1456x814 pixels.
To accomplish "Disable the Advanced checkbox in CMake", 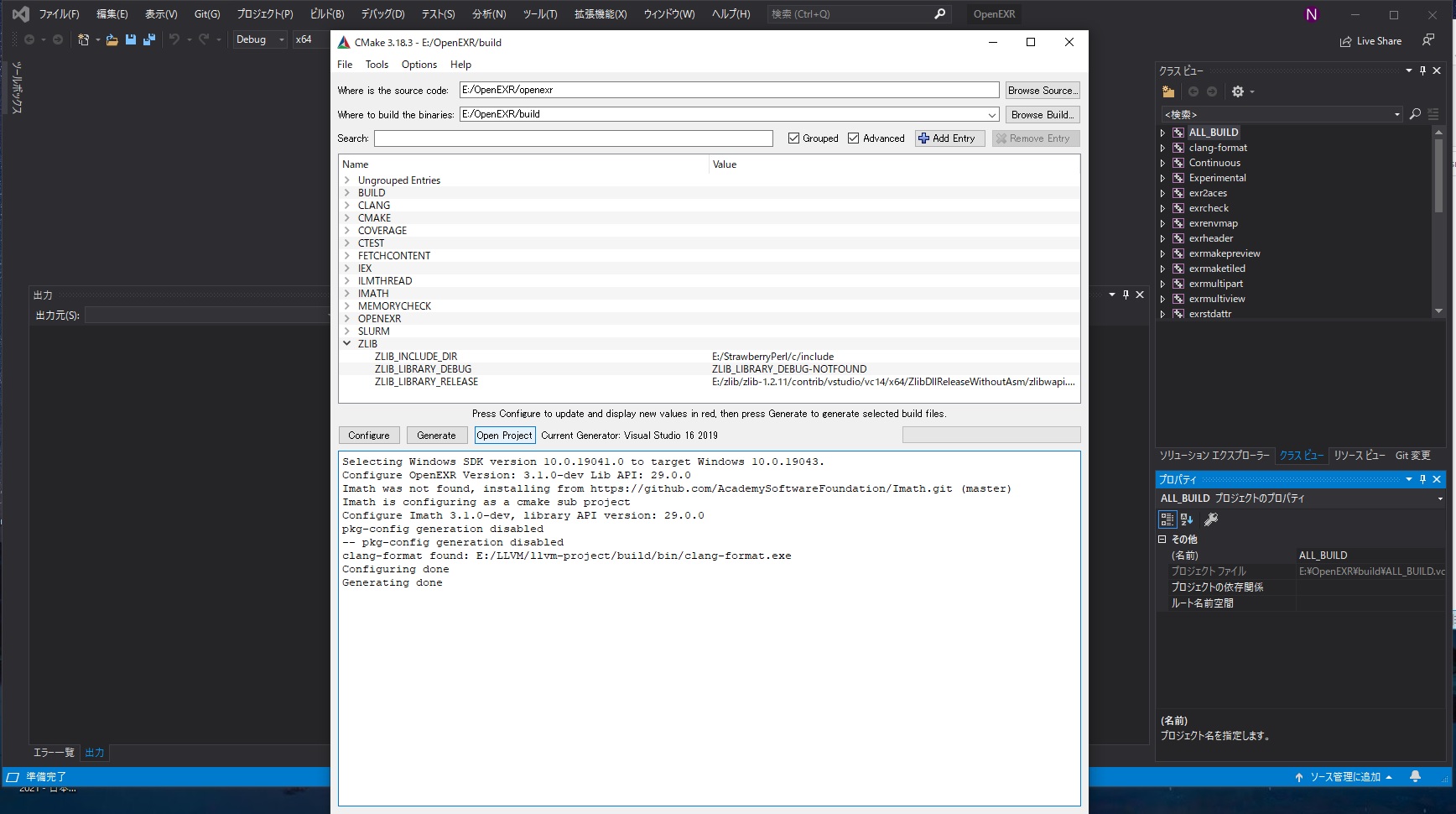I will 854,138.
